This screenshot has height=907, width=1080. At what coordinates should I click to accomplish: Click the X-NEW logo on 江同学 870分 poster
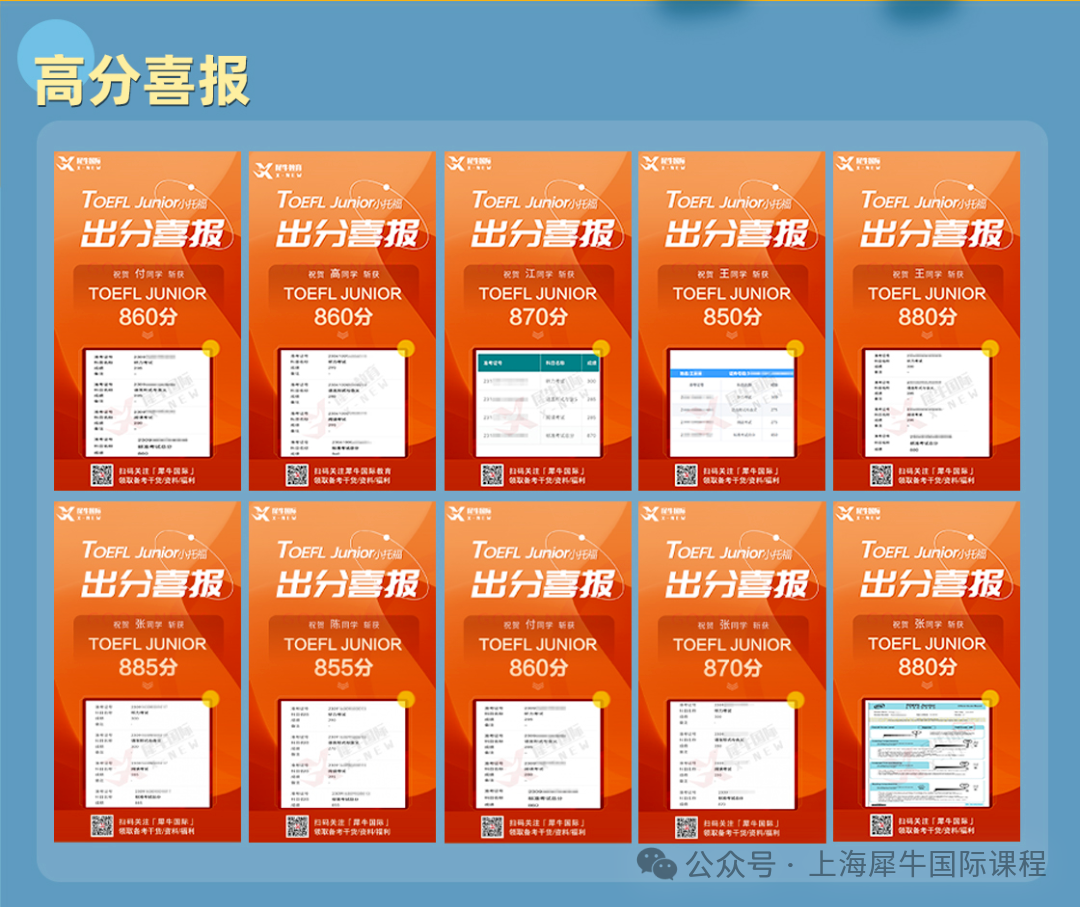[x=470, y=163]
